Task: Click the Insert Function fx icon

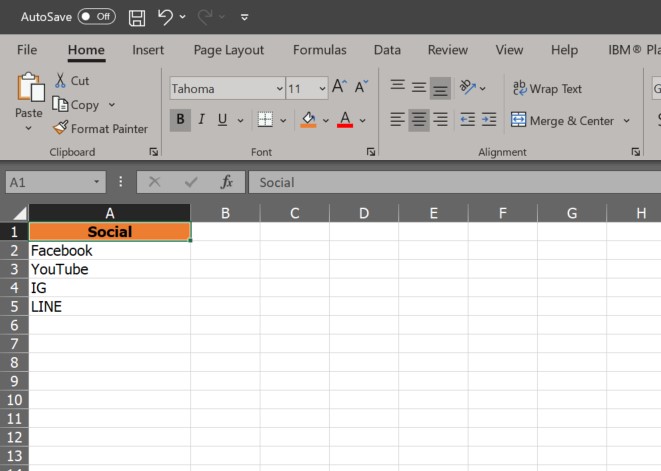Action: coord(227,182)
